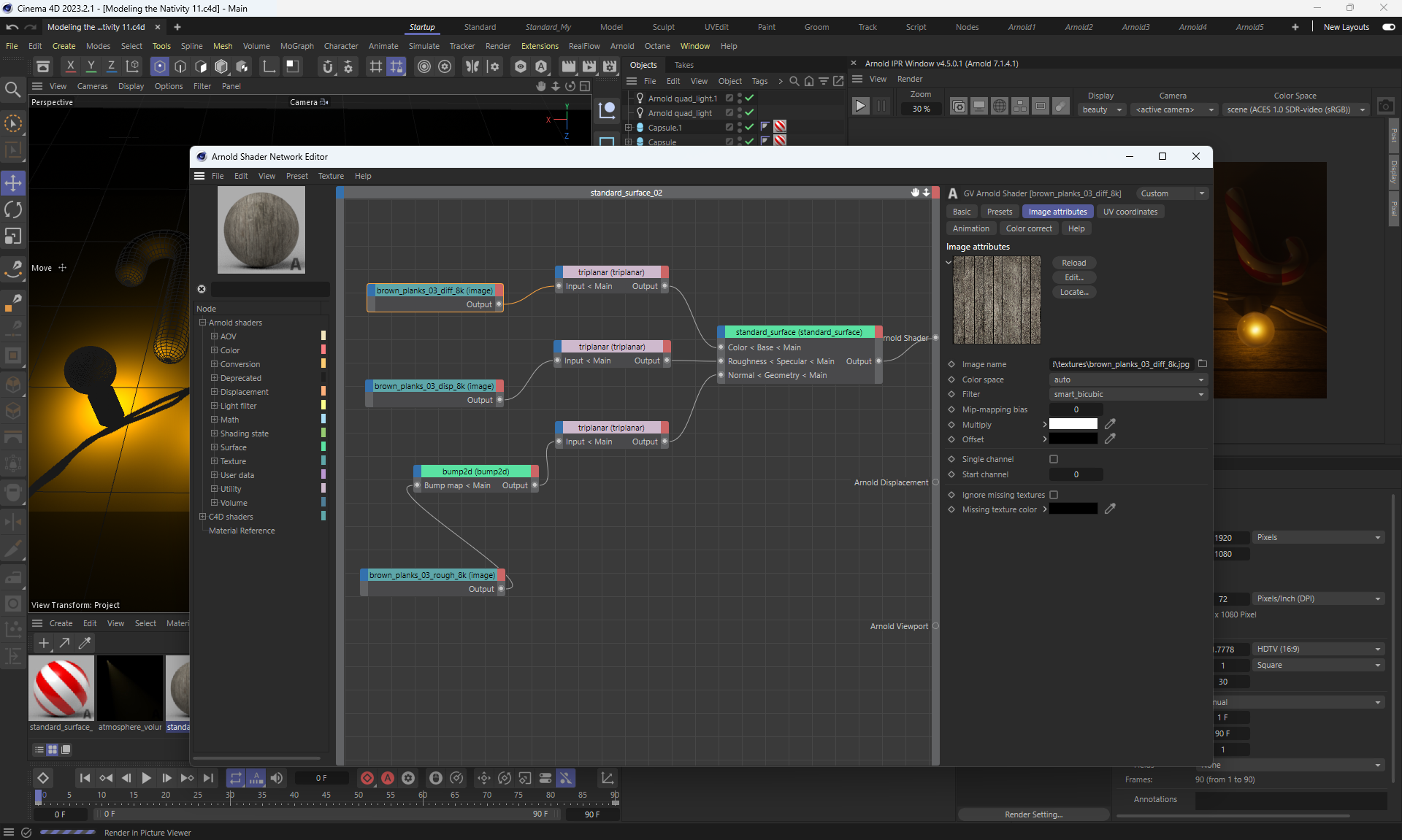
Task: Click the Reload image button
Action: coord(1073,263)
